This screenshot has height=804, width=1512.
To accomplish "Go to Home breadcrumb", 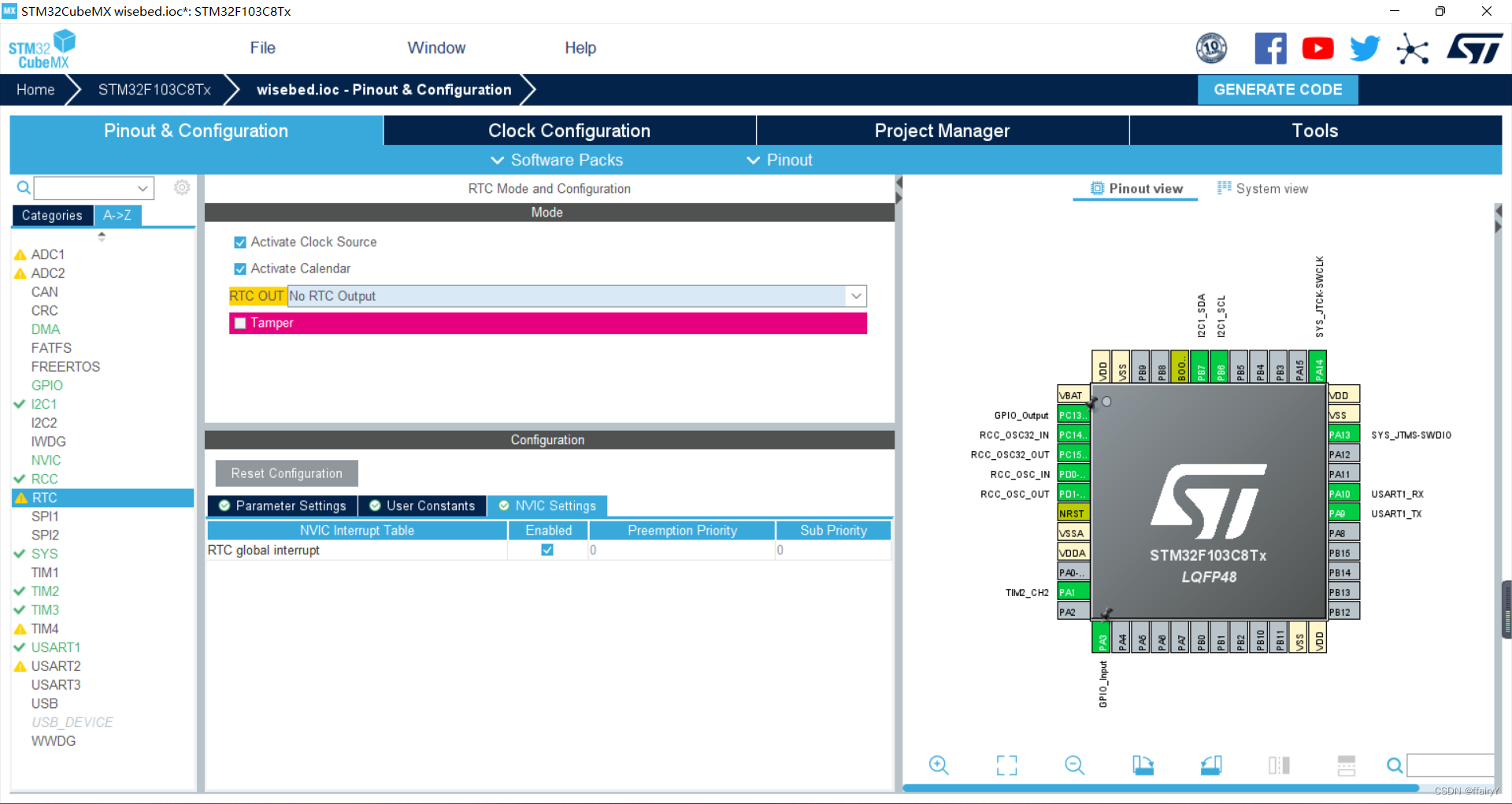I will (35, 90).
